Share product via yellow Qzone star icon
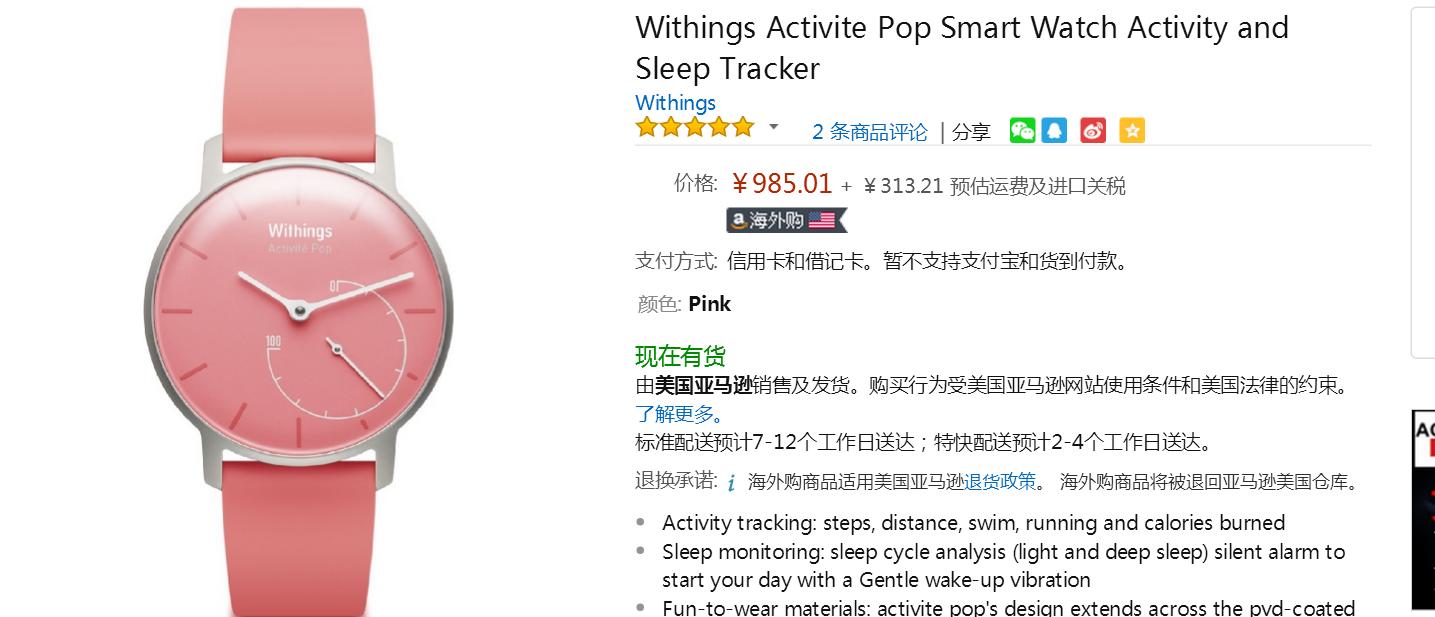The image size is (1435, 617). [x=1132, y=130]
